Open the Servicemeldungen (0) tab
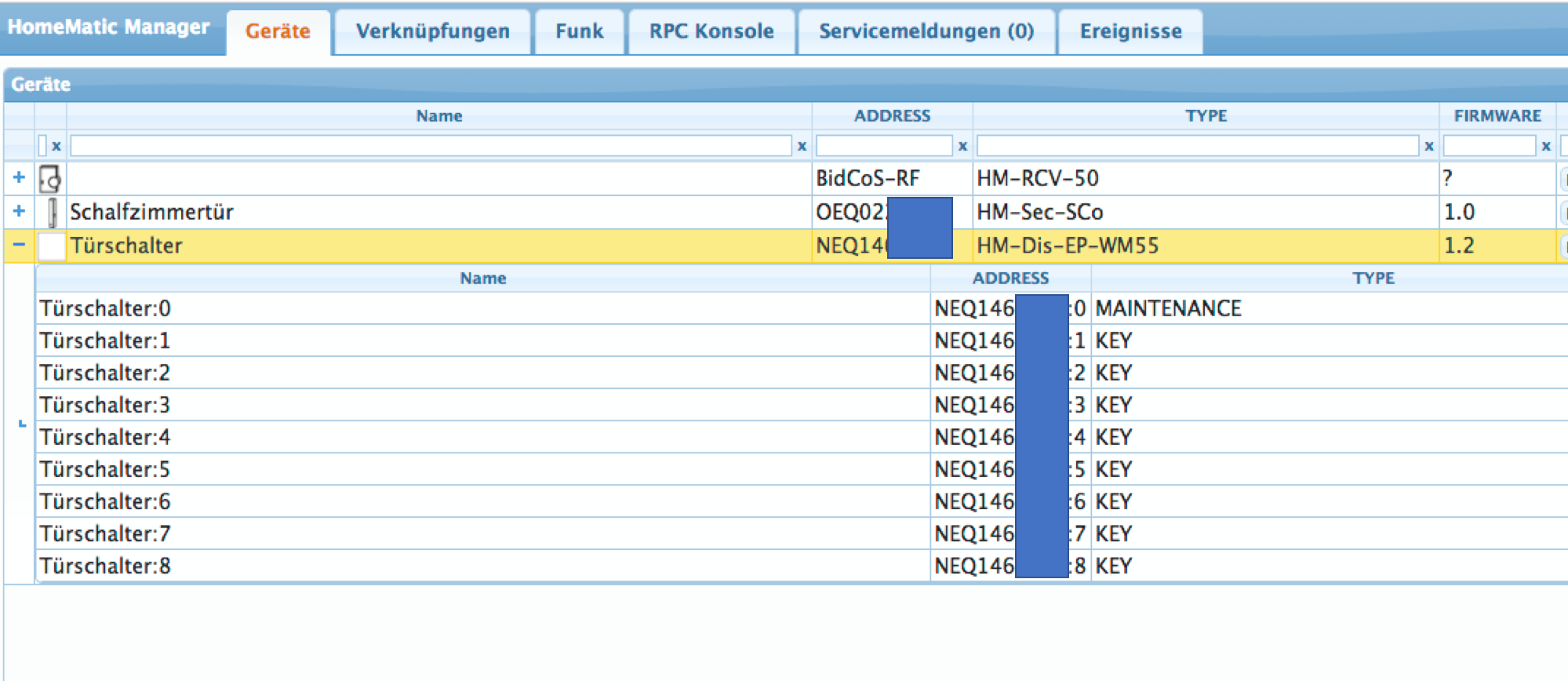 pyautogui.click(x=926, y=31)
